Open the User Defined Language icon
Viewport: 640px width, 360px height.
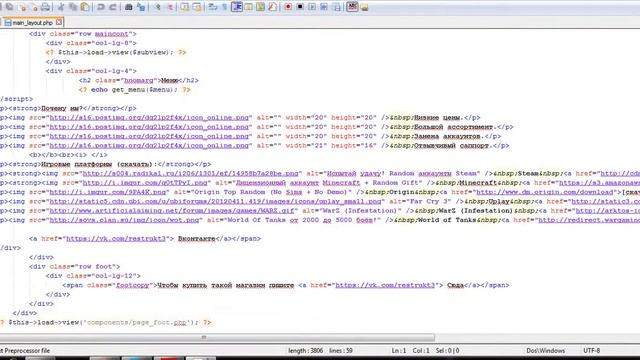coord(249,7)
